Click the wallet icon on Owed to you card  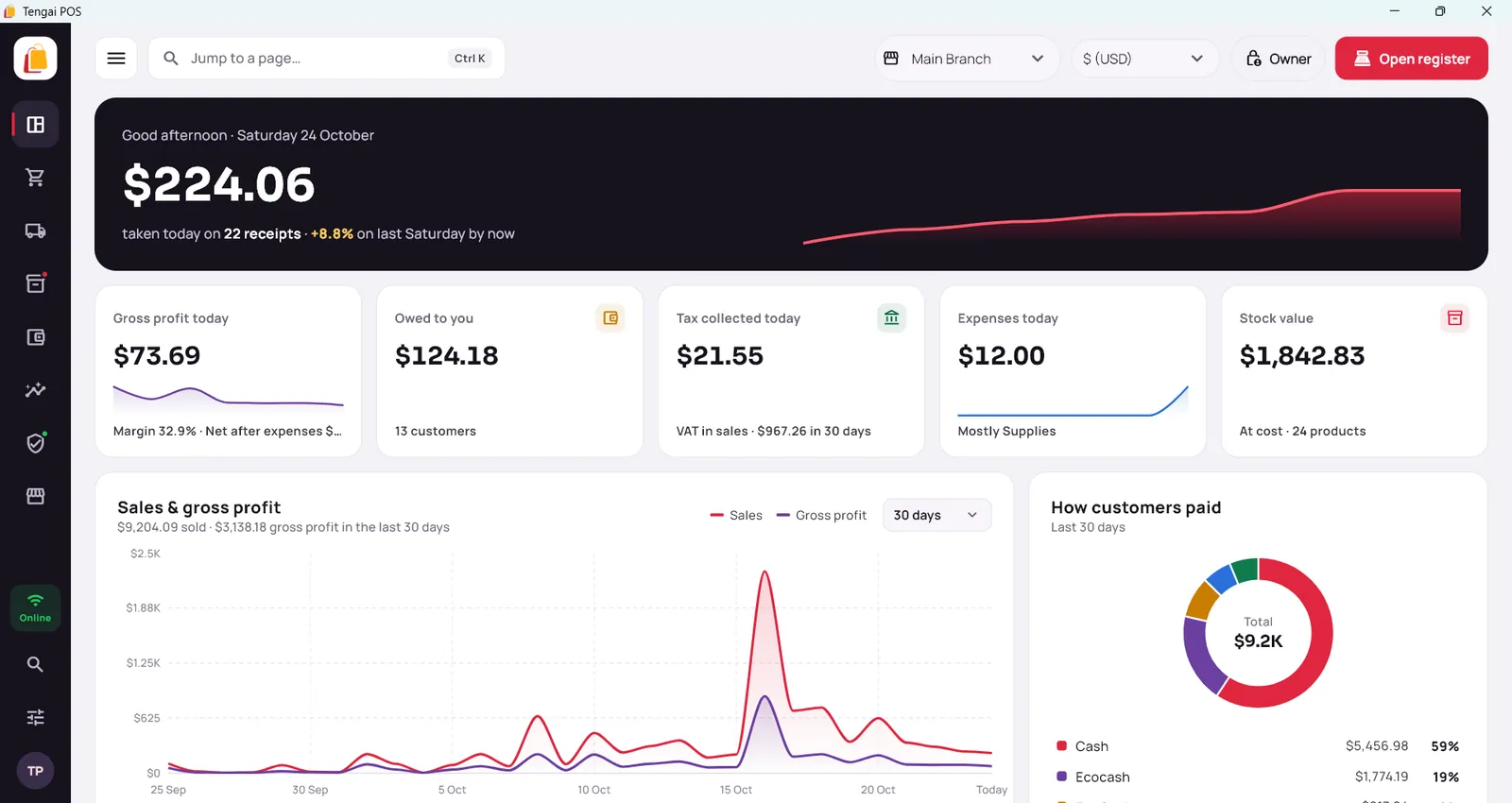pyautogui.click(x=610, y=318)
